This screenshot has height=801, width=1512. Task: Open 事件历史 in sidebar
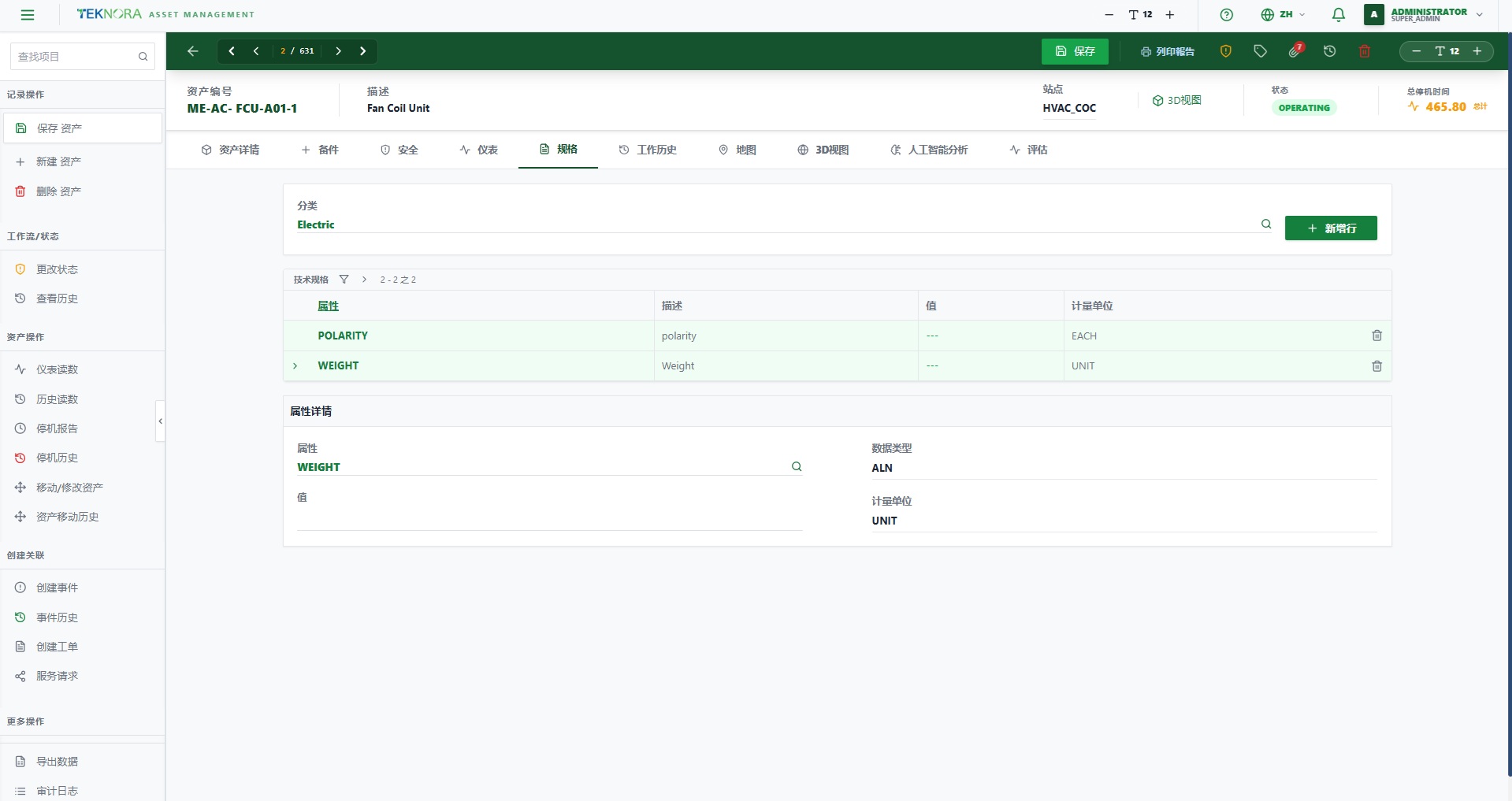83,617
